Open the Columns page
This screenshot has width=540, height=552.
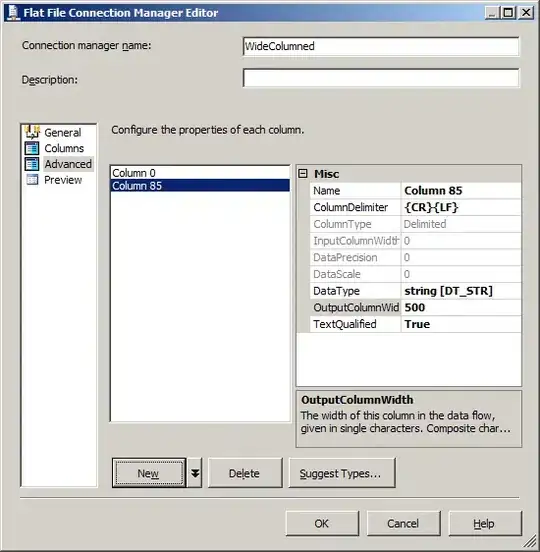click(64, 148)
